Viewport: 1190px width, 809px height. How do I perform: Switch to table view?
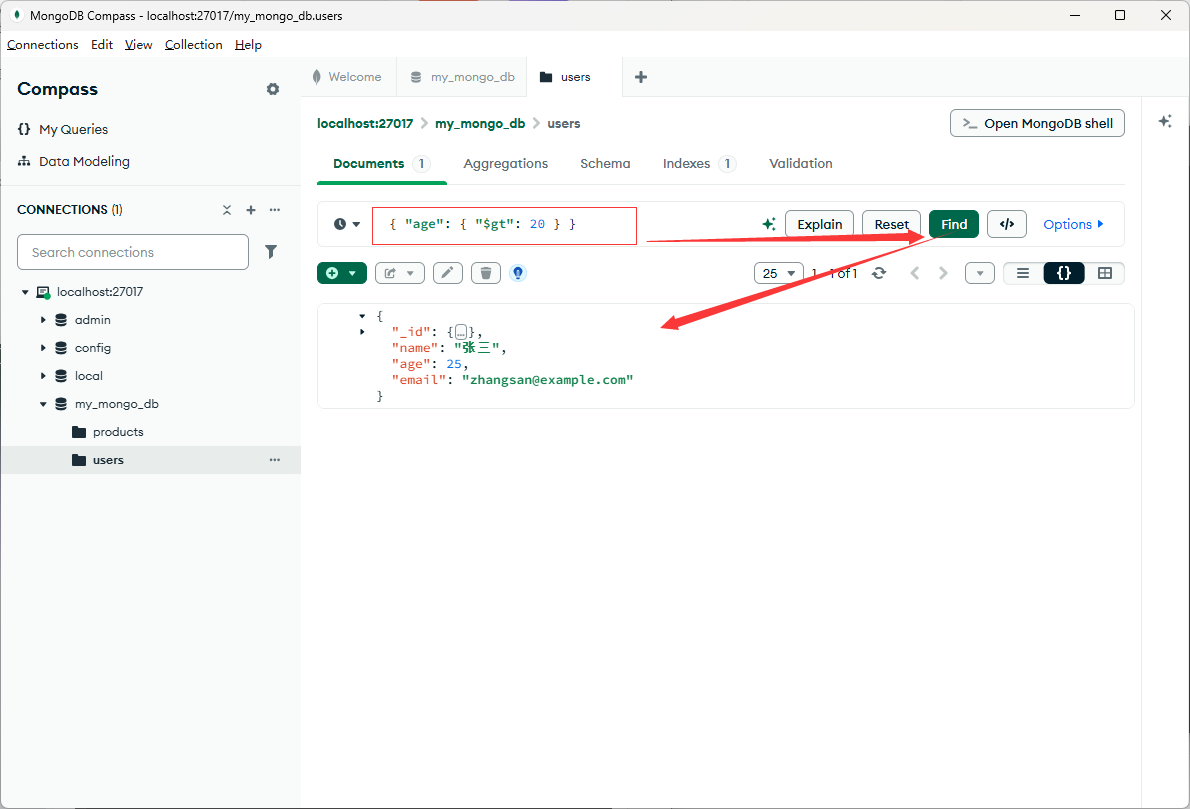(x=1105, y=273)
